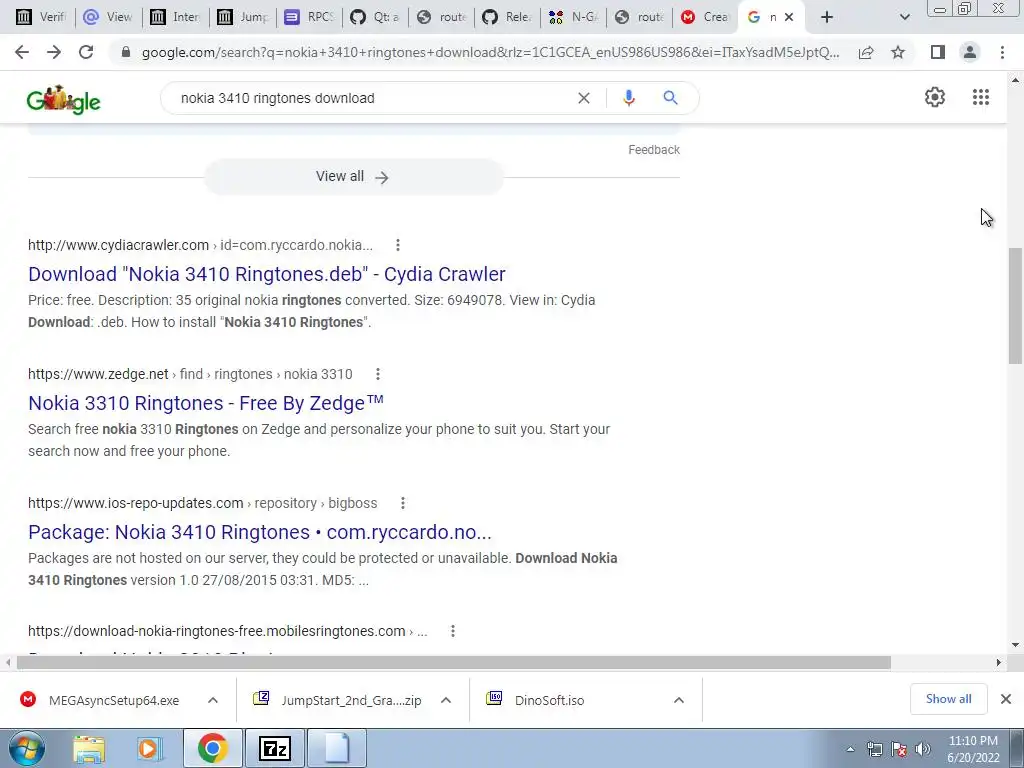This screenshot has height=768, width=1024.
Task: Open more options for mobilesringtones result
Action: coord(453,631)
